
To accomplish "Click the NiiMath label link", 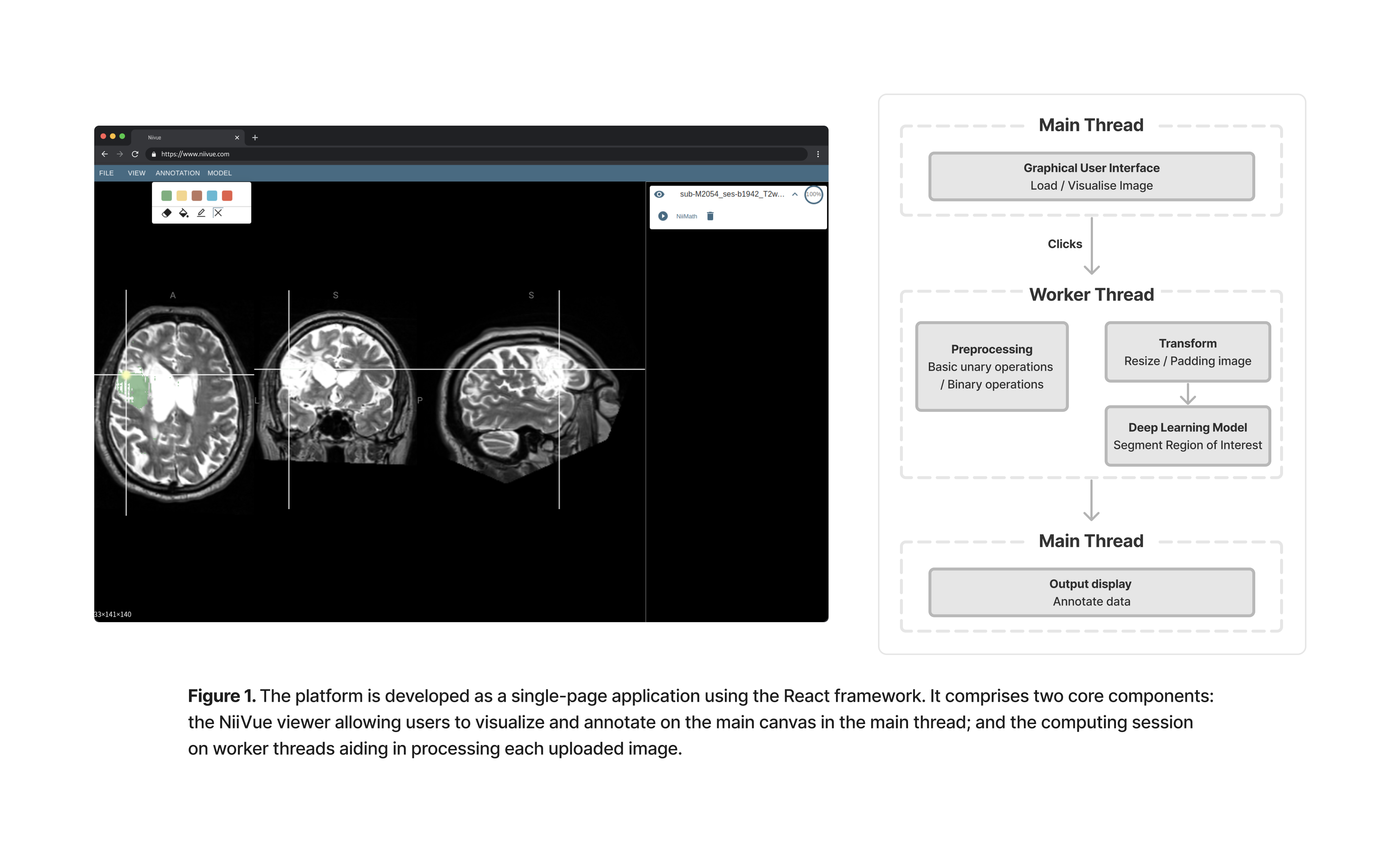I will [686, 216].
